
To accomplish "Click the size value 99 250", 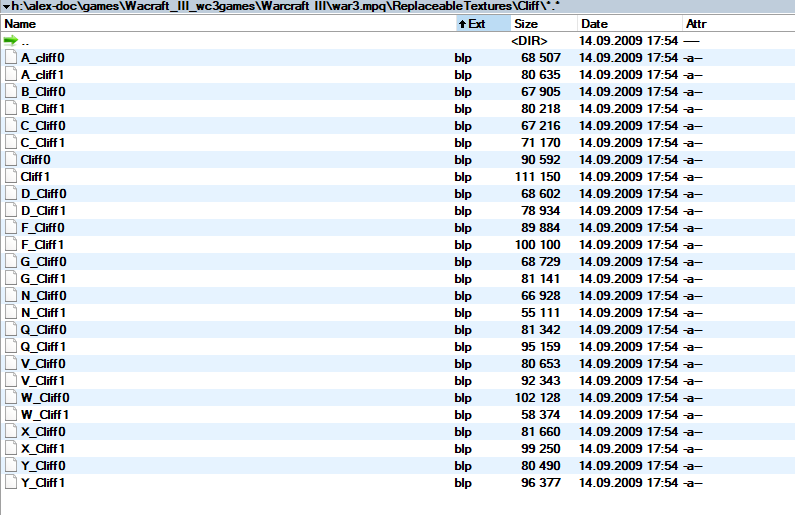I will point(540,449).
